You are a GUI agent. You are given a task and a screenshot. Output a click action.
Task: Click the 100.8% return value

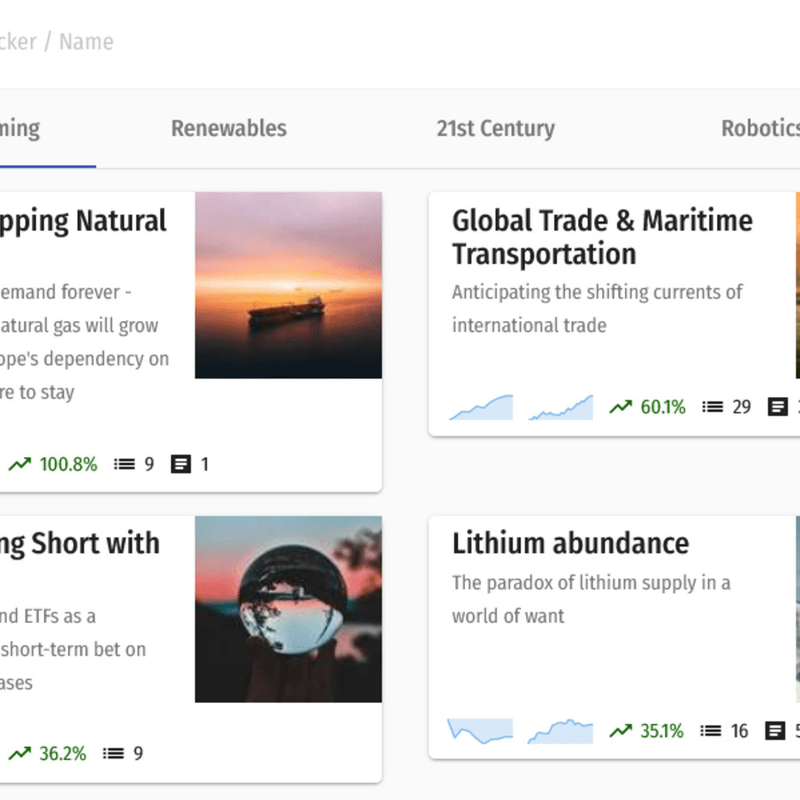coord(68,464)
